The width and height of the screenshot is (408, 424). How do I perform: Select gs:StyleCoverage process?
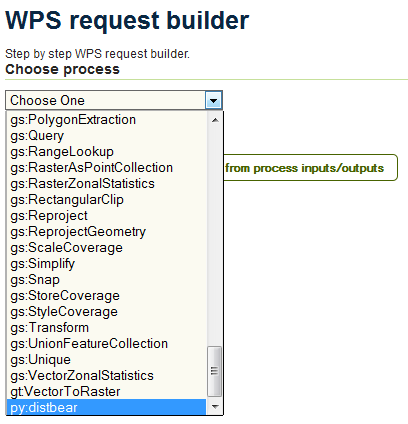click(x=106, y=312)
